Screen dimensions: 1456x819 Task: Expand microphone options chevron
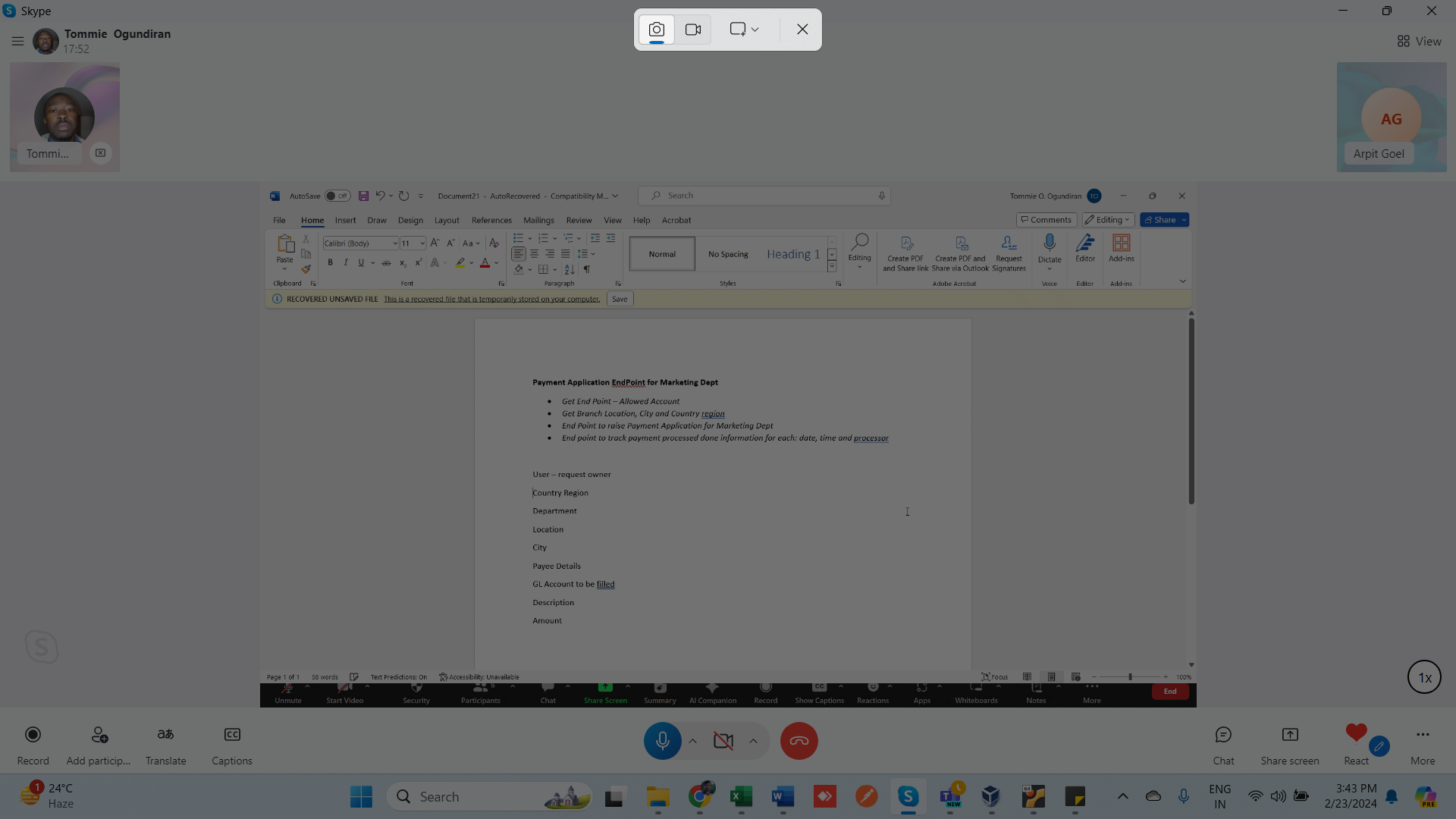pos(692,741)
